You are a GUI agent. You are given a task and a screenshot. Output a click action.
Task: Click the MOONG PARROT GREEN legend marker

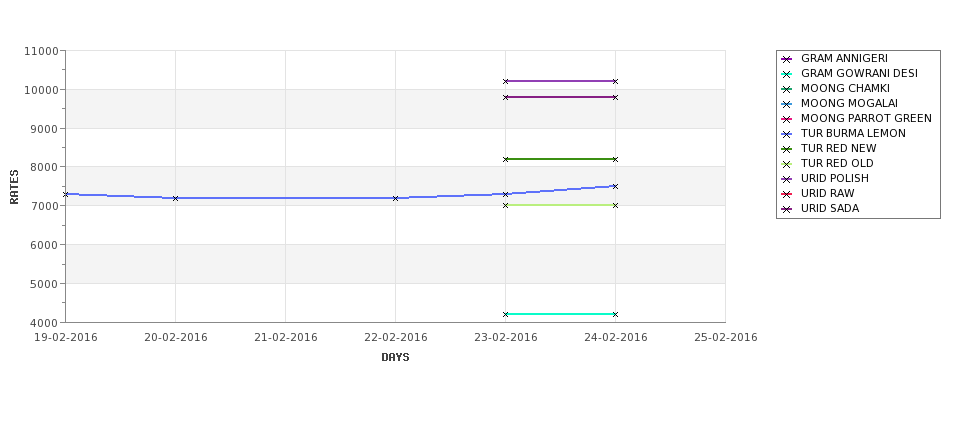(x=787, y=119)
